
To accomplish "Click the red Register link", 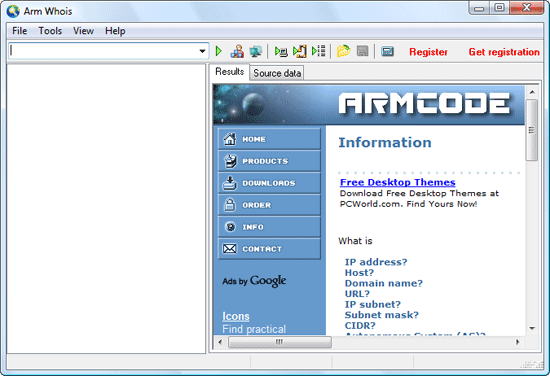I will point(428,52).
